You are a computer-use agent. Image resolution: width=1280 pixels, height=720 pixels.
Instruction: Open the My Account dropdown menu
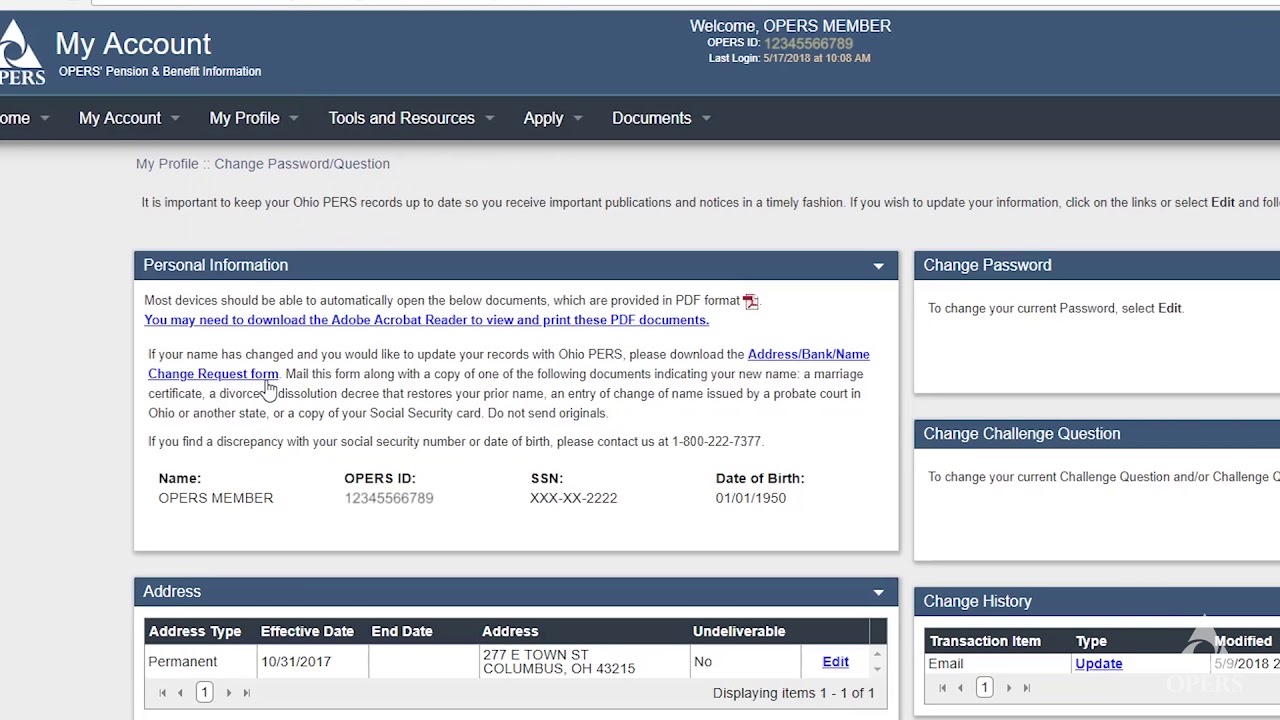[x=129, y=118]
